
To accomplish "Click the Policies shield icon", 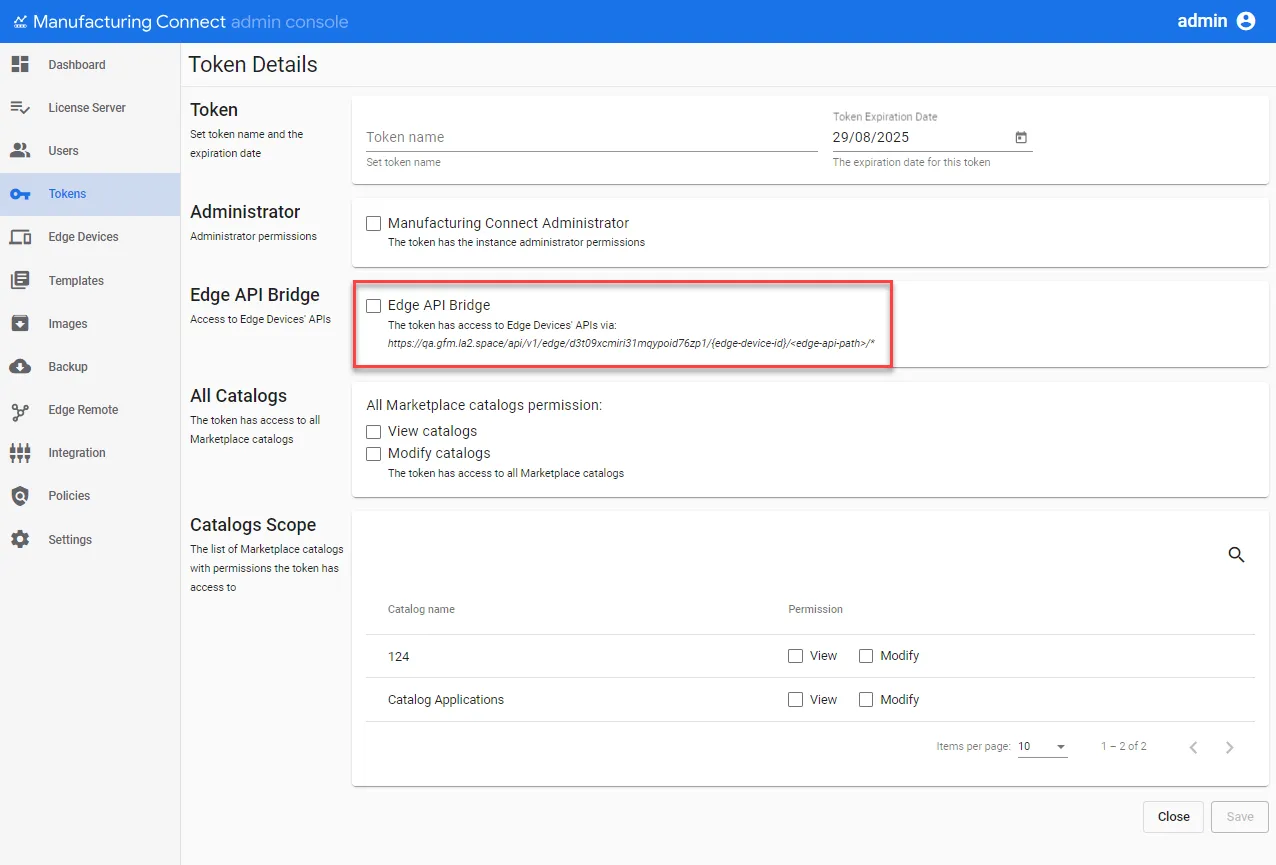I will tap(20, 496).
